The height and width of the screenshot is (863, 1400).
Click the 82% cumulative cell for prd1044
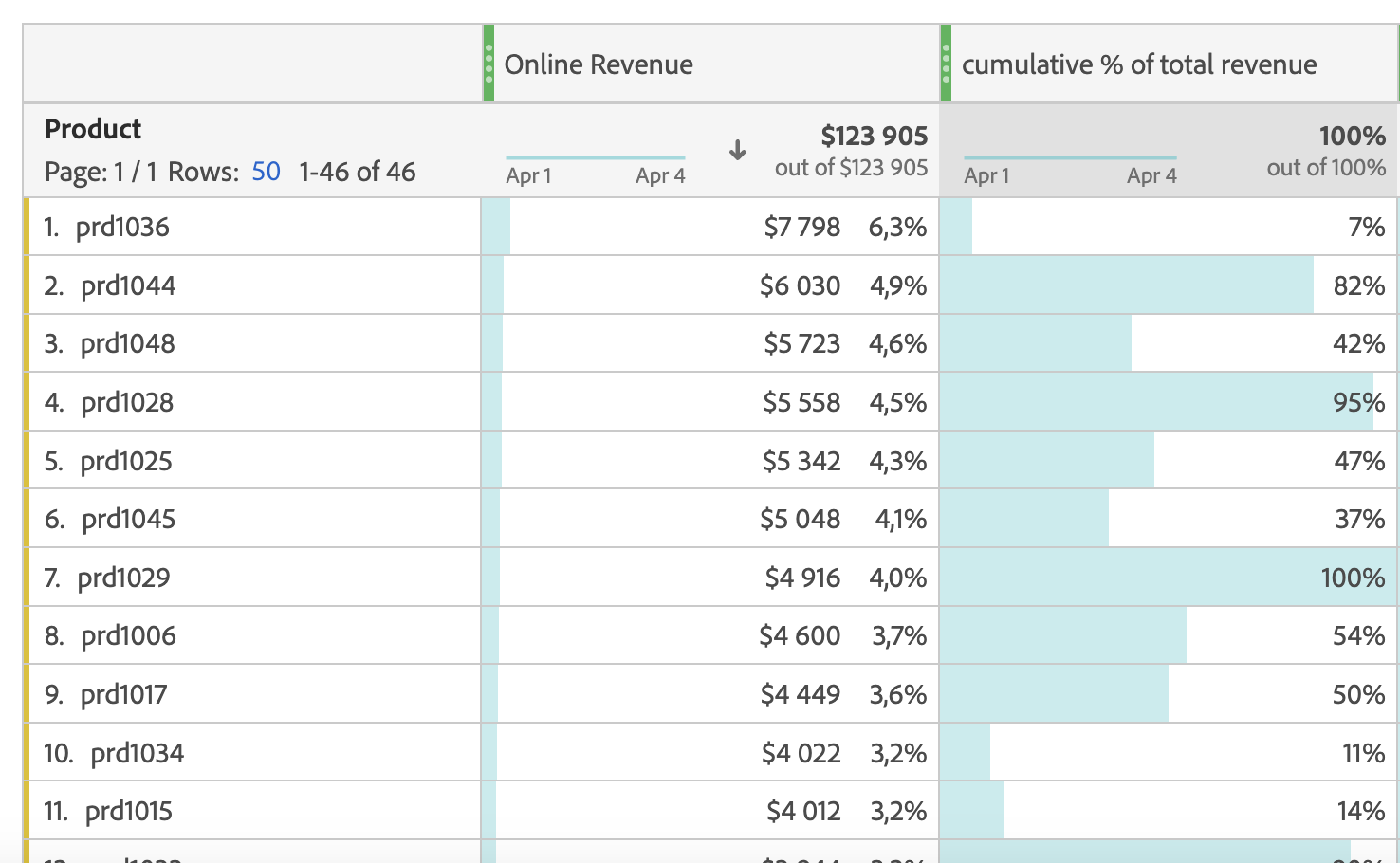pos(1169,285)
